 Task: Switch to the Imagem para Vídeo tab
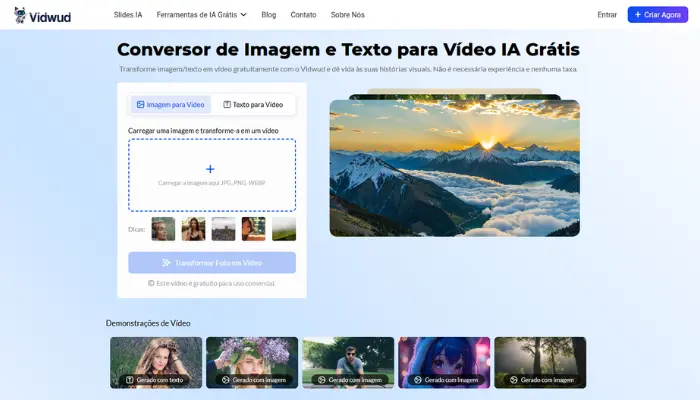[170, 104]
